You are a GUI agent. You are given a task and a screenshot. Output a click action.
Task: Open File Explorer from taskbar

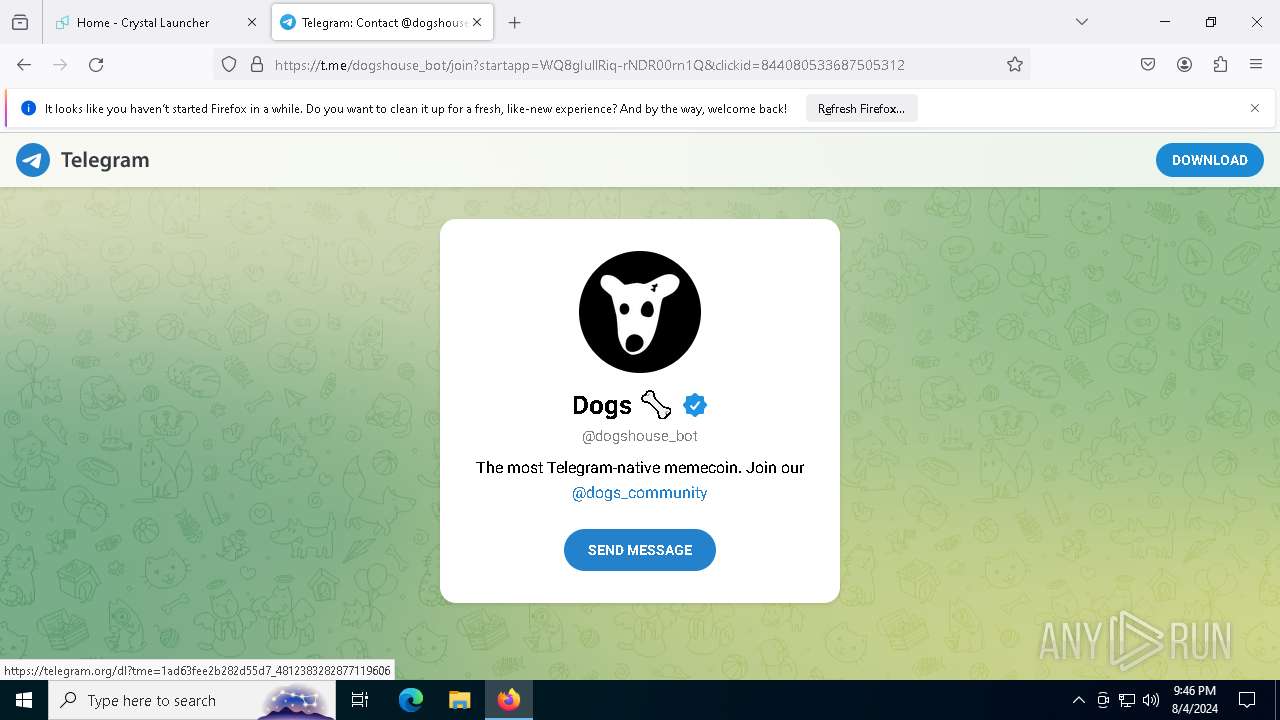click(459, 700)
